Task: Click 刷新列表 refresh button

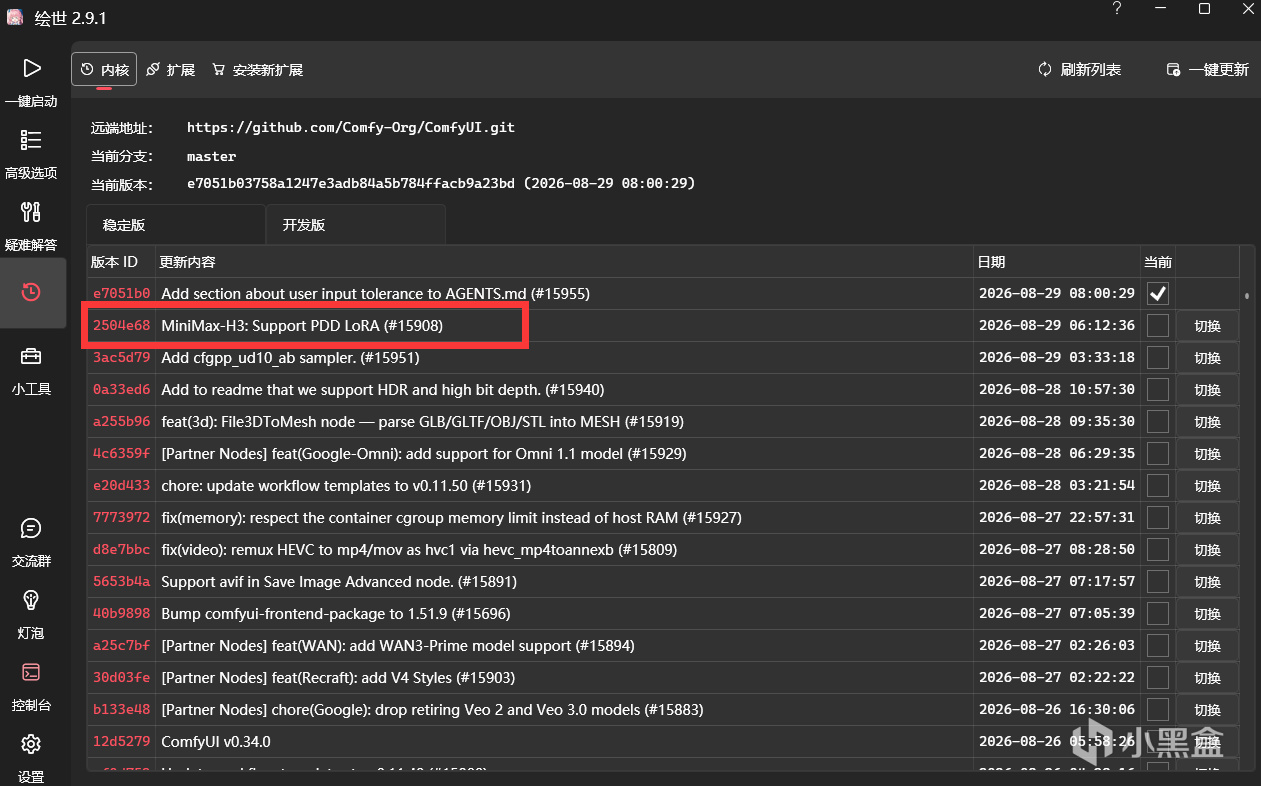Action: tap(1079, 69)
